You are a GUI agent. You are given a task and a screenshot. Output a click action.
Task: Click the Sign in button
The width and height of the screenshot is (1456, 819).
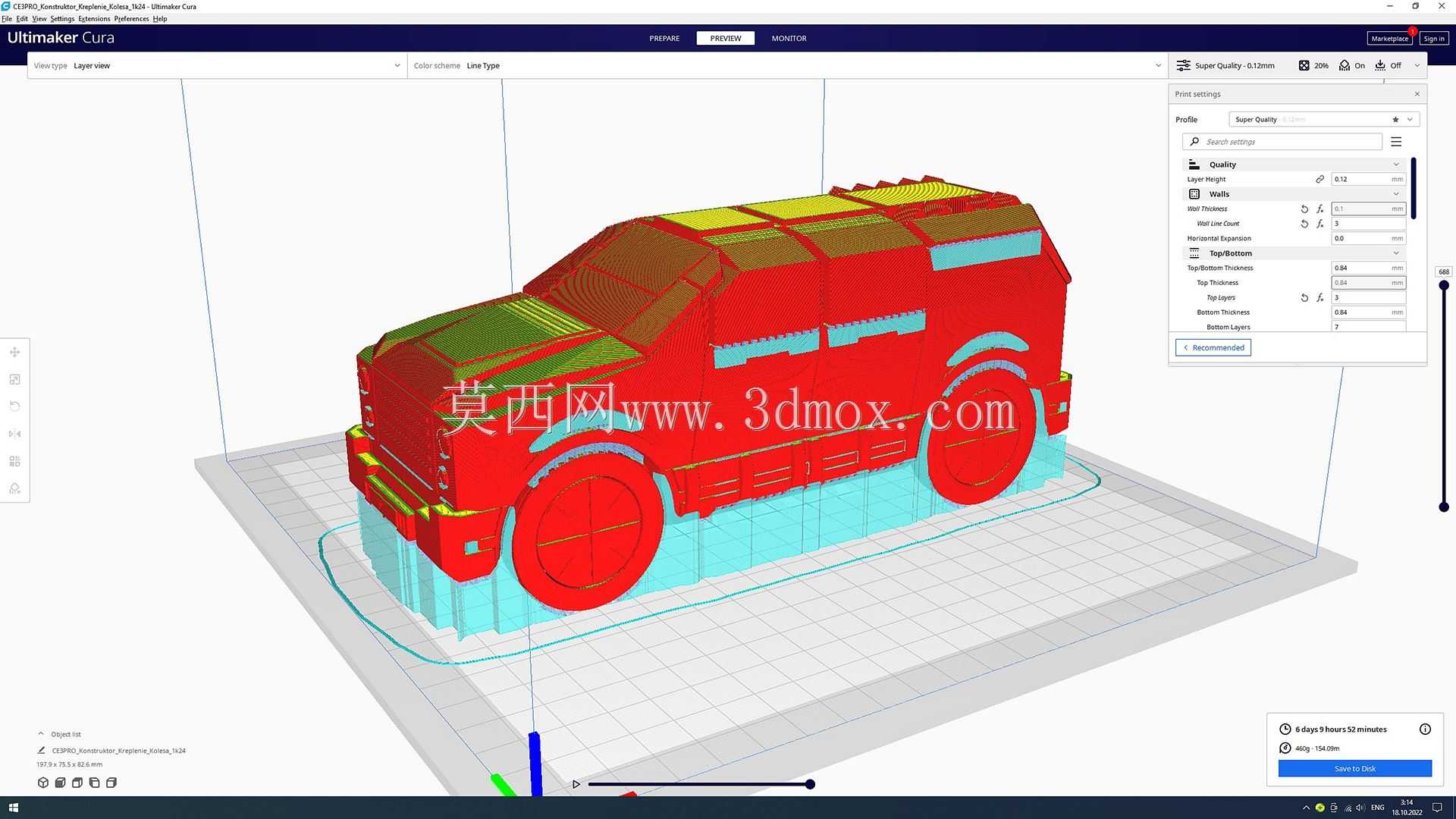[1433, 39]
